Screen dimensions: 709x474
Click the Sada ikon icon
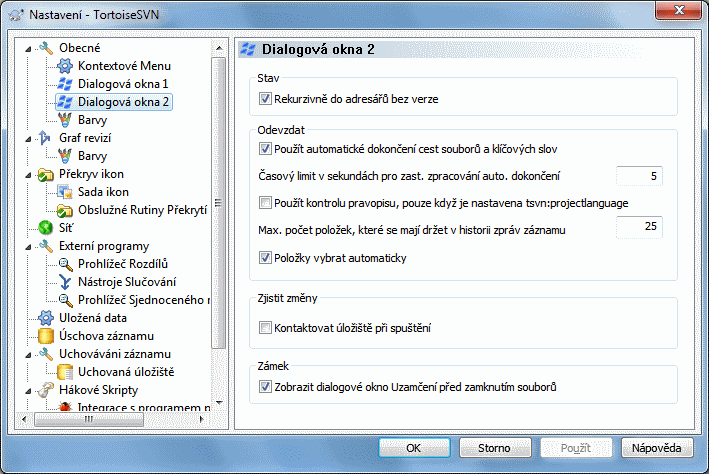tap(65, 192)
